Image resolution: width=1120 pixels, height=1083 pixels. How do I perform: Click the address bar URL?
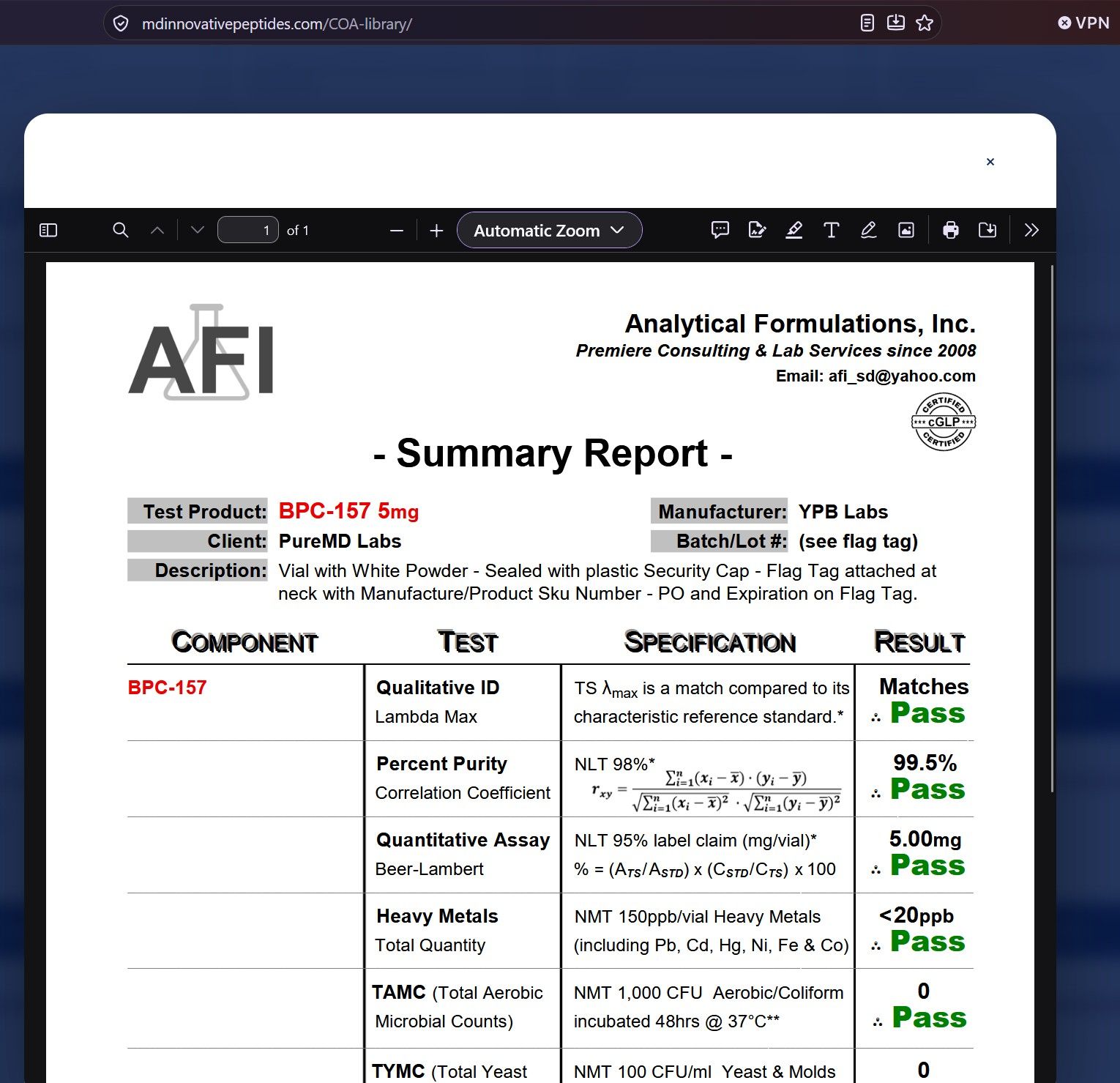pos(277,24)
